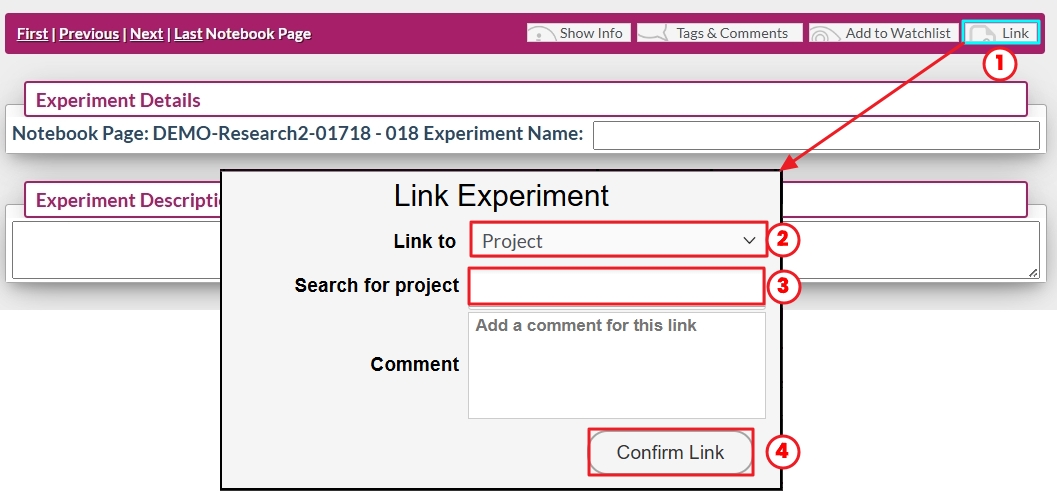This screenshot has height=494, width=1057.
Task: Grab the description text area resize handle
Action: [x=1033, y=272]
